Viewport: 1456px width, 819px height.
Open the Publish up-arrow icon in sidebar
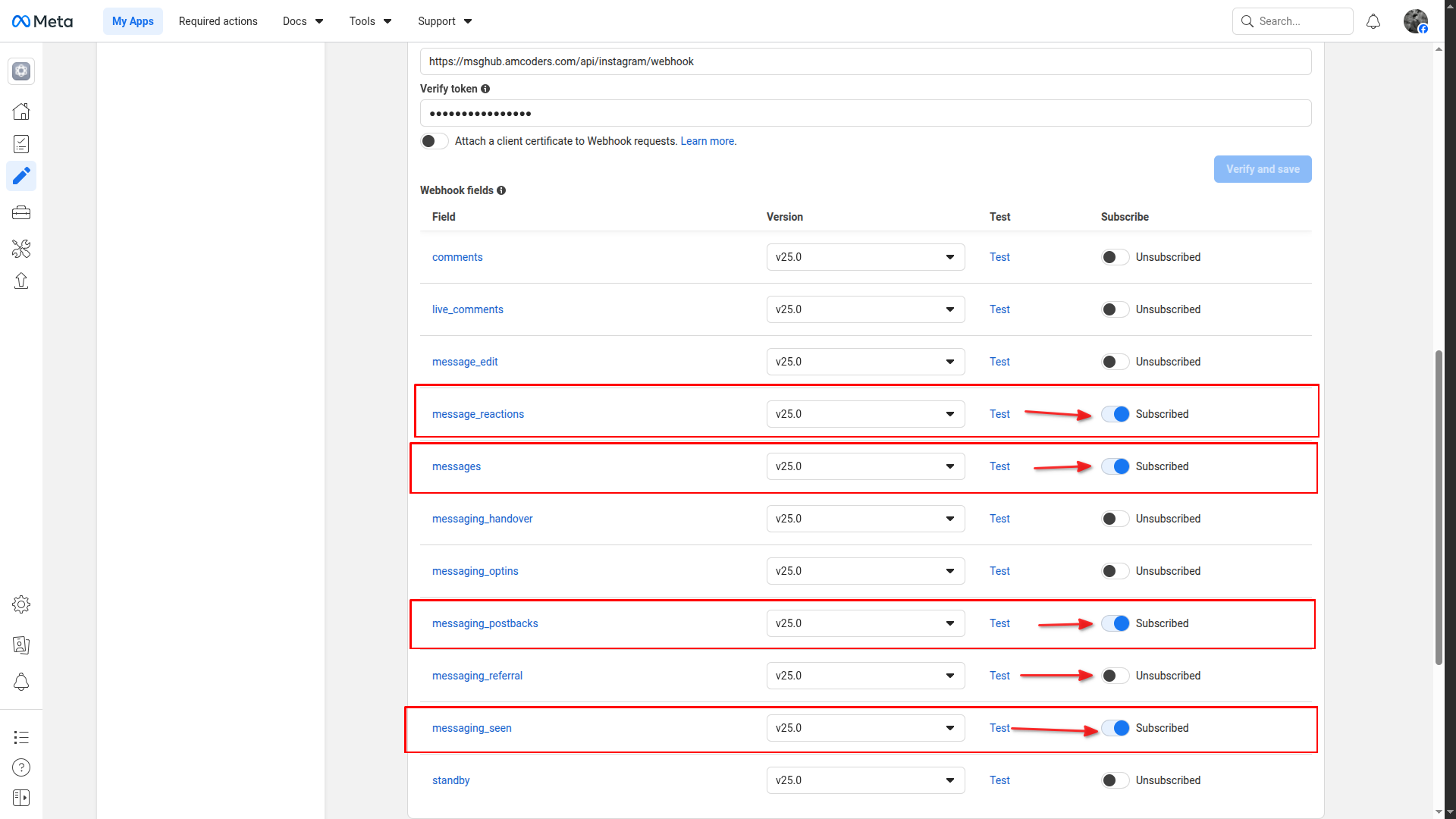click(21, 281)
